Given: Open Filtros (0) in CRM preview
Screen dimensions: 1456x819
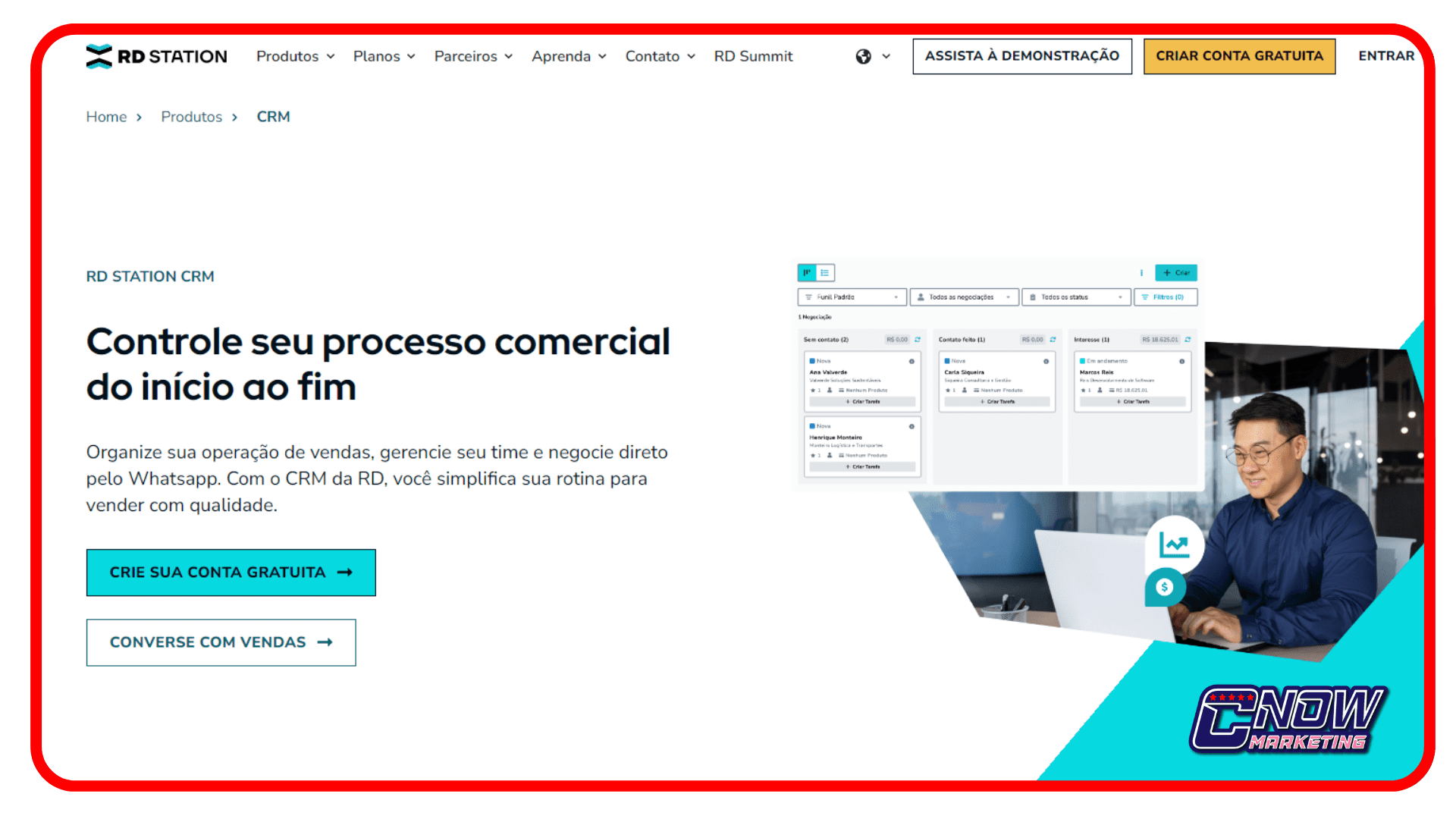Looking at the screenshot, I should [x=1166, y=297].
